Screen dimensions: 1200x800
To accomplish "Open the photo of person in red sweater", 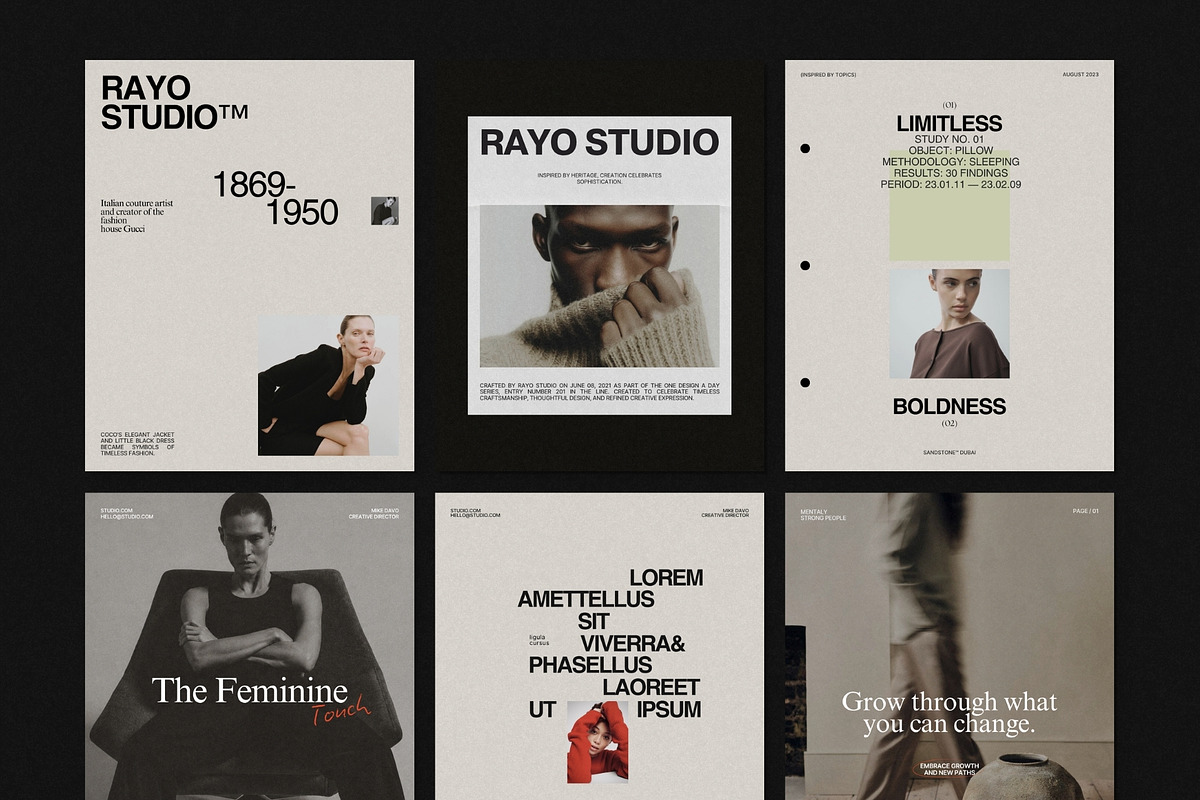I will (597, 742).
